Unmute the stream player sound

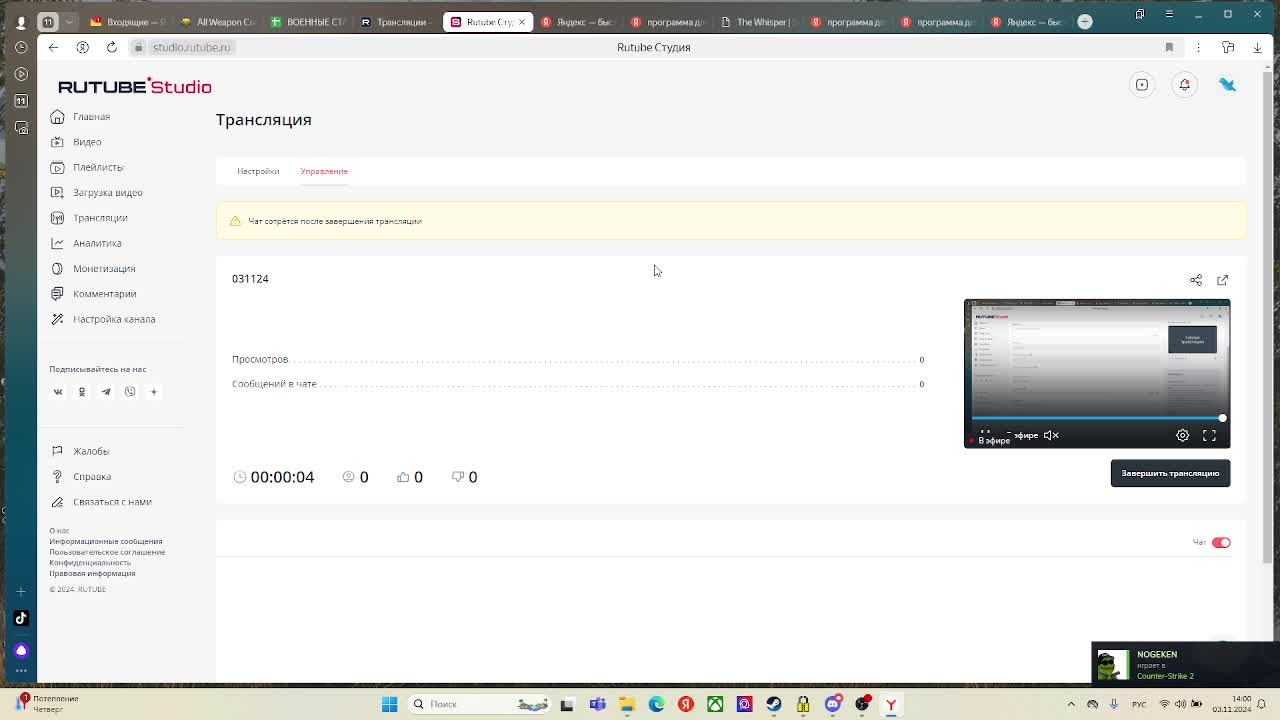(1051, 435)
